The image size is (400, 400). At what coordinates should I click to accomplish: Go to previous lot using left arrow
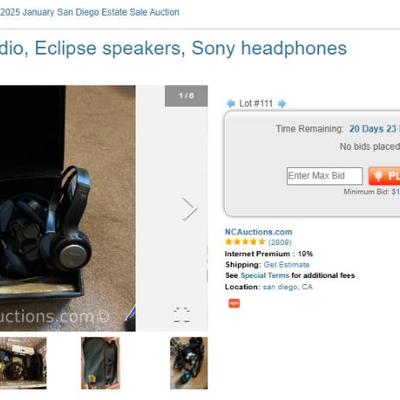[231, 104]
